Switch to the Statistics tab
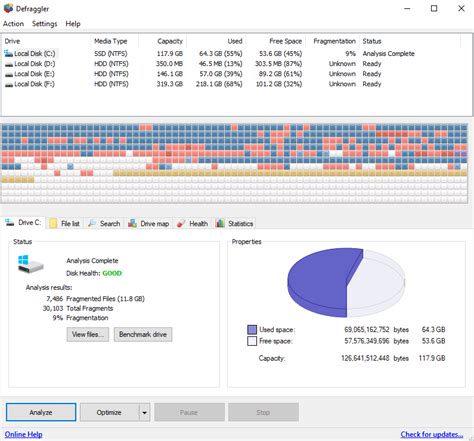Viewport: 474px width, 441px height. pyautogui.click(x=235, y=223)
